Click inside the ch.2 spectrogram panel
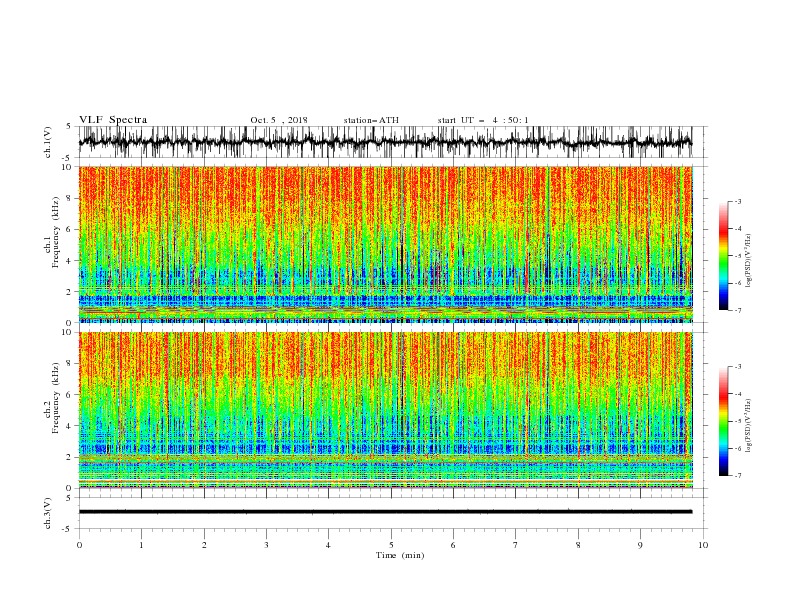Viewport: 792px width, 612px height. [x=385, y=410]
